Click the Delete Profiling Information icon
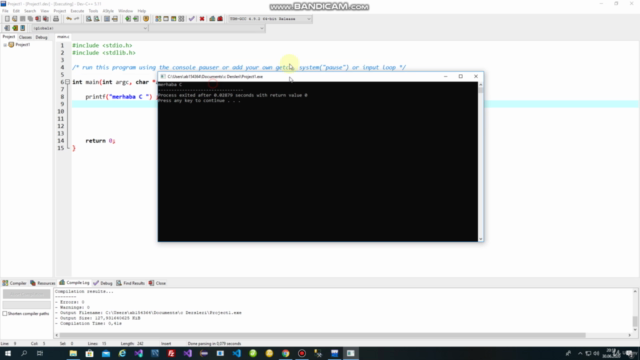Image resolution: width=640 pixels, height=360 pixels. tap(220, 19)
